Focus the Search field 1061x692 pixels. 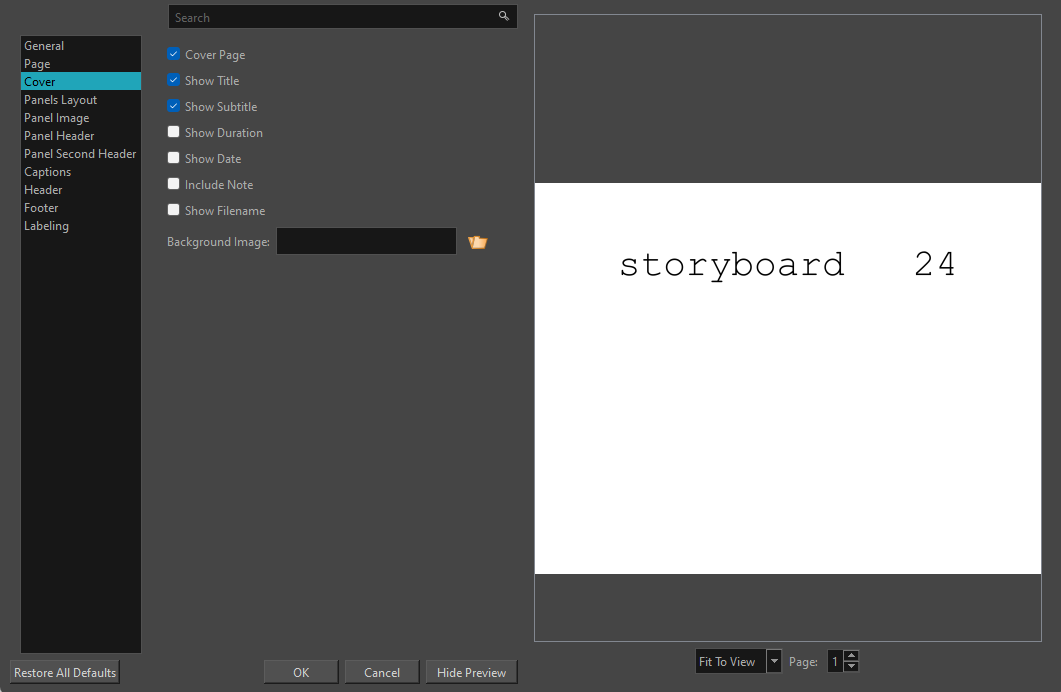[342, 17]
